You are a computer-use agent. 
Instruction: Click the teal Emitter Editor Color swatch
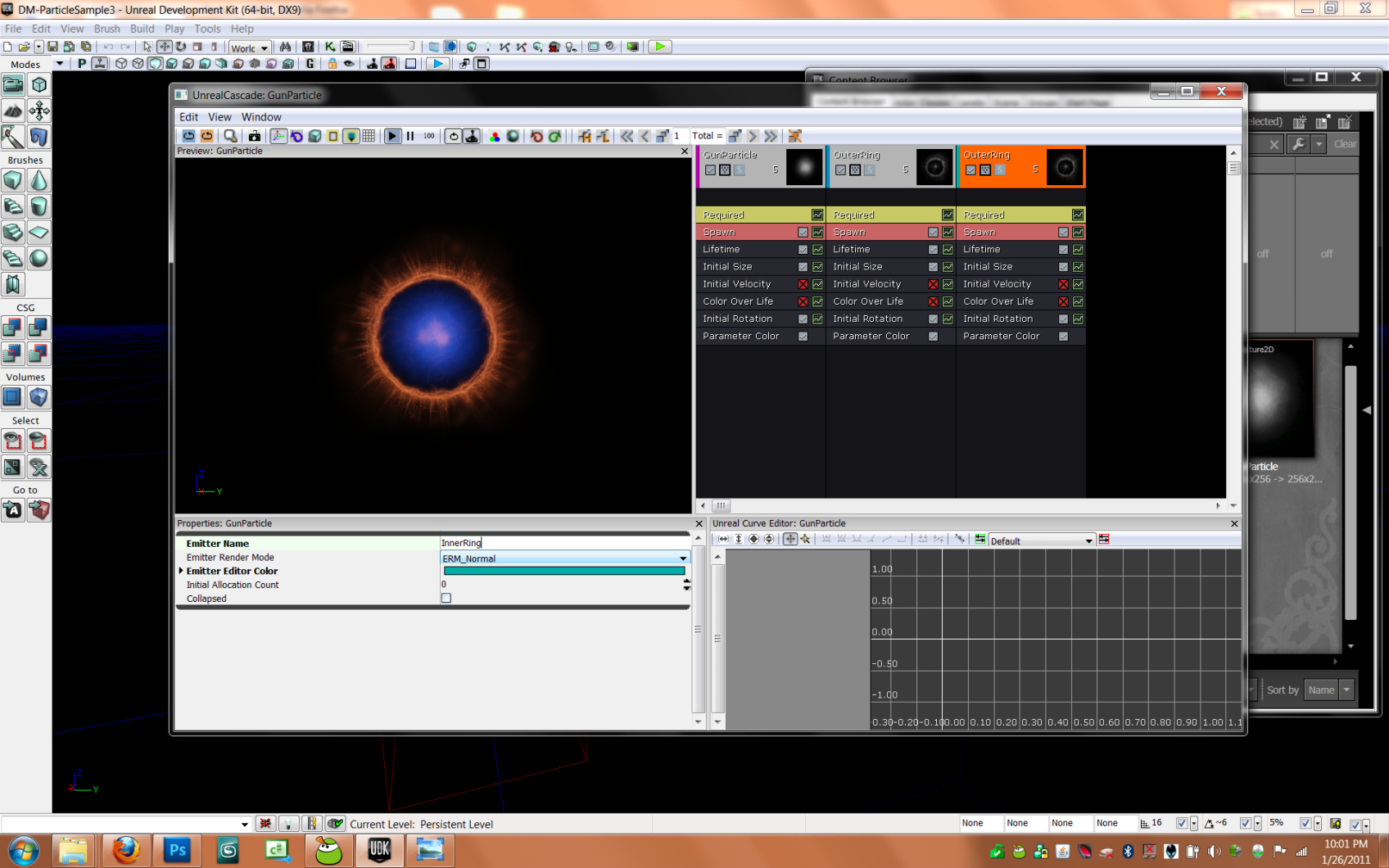pos(563,571)
